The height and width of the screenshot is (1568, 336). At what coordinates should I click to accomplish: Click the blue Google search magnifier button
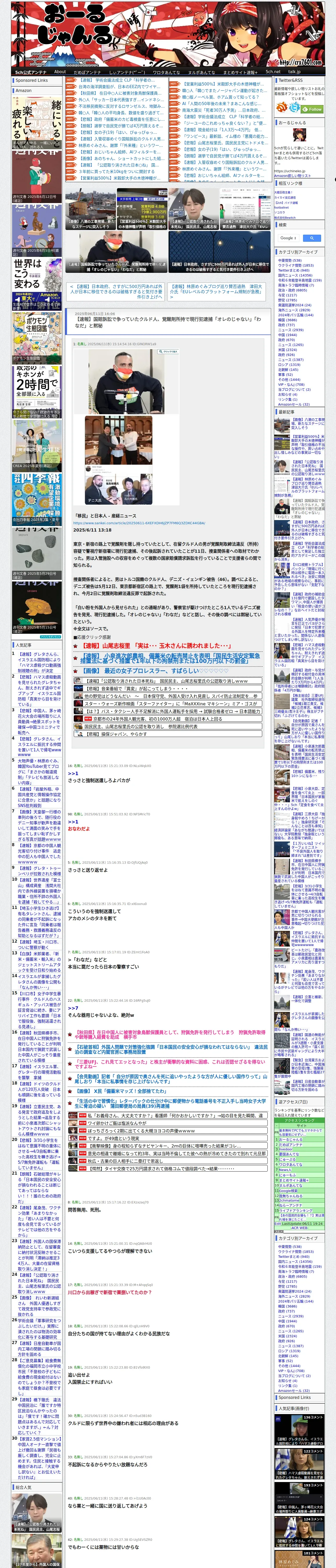point(312,238)
